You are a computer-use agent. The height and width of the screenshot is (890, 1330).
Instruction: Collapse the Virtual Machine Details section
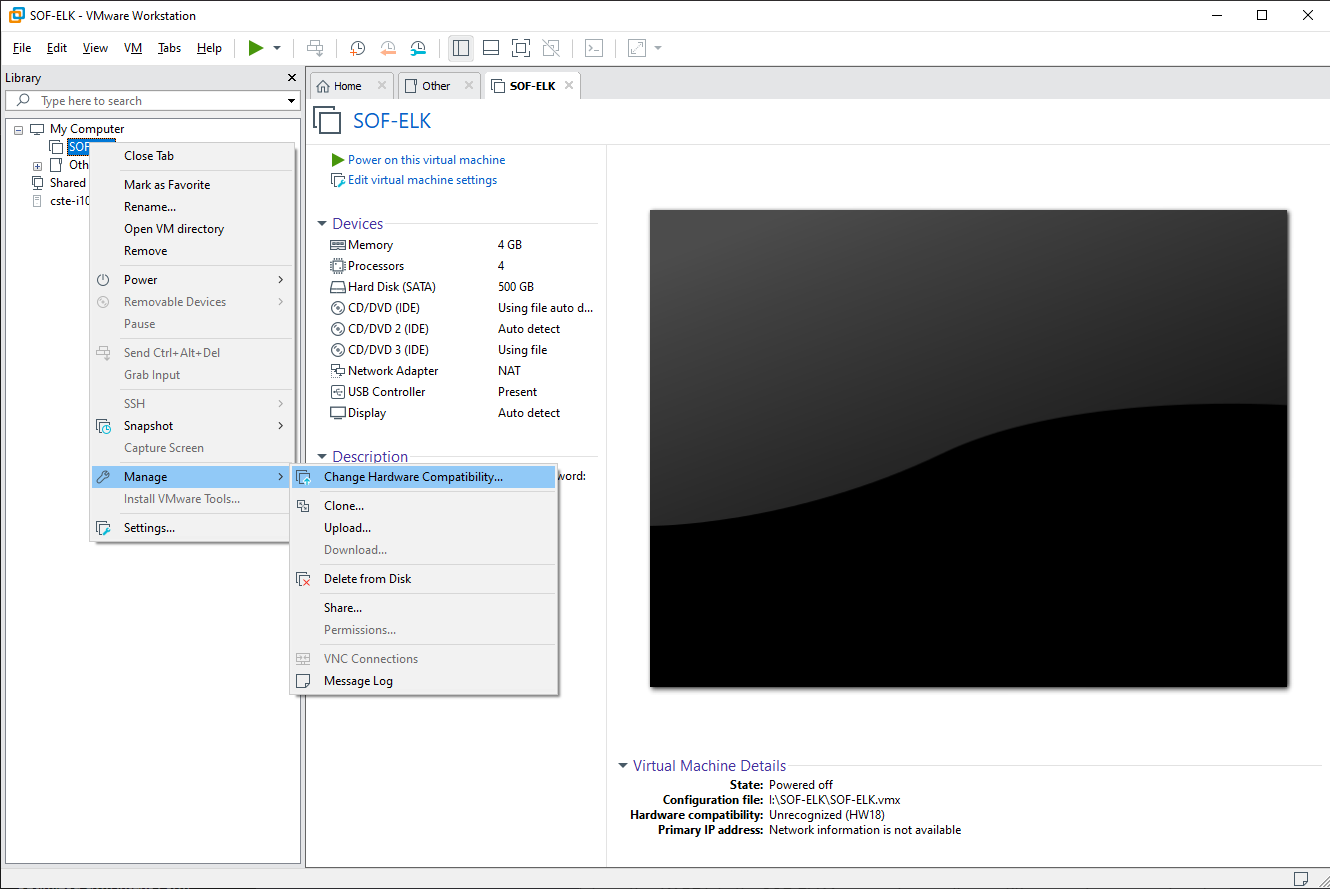coord(623,766)
